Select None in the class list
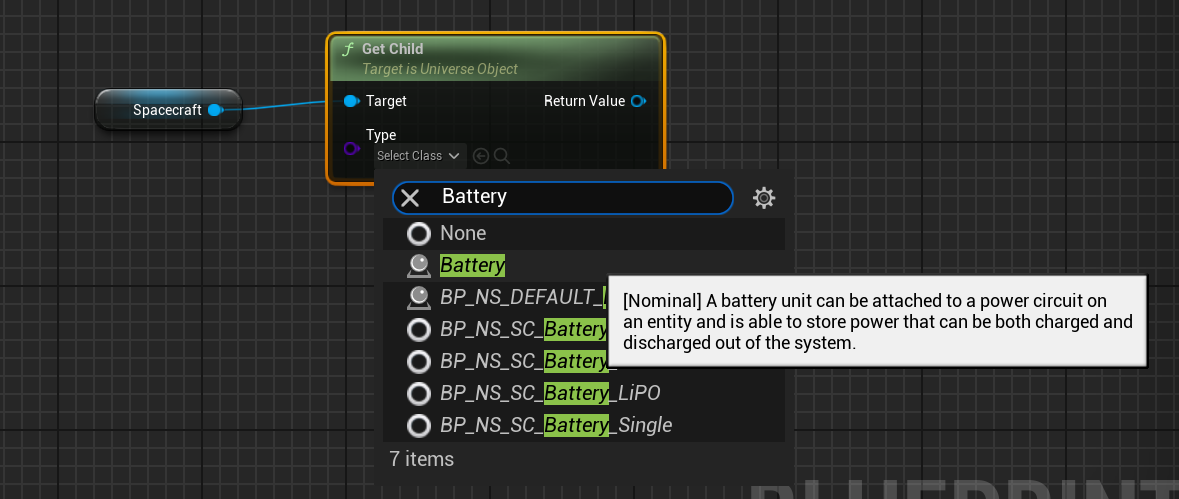This screenshot has width=1179, height=499. coord(463,233)
